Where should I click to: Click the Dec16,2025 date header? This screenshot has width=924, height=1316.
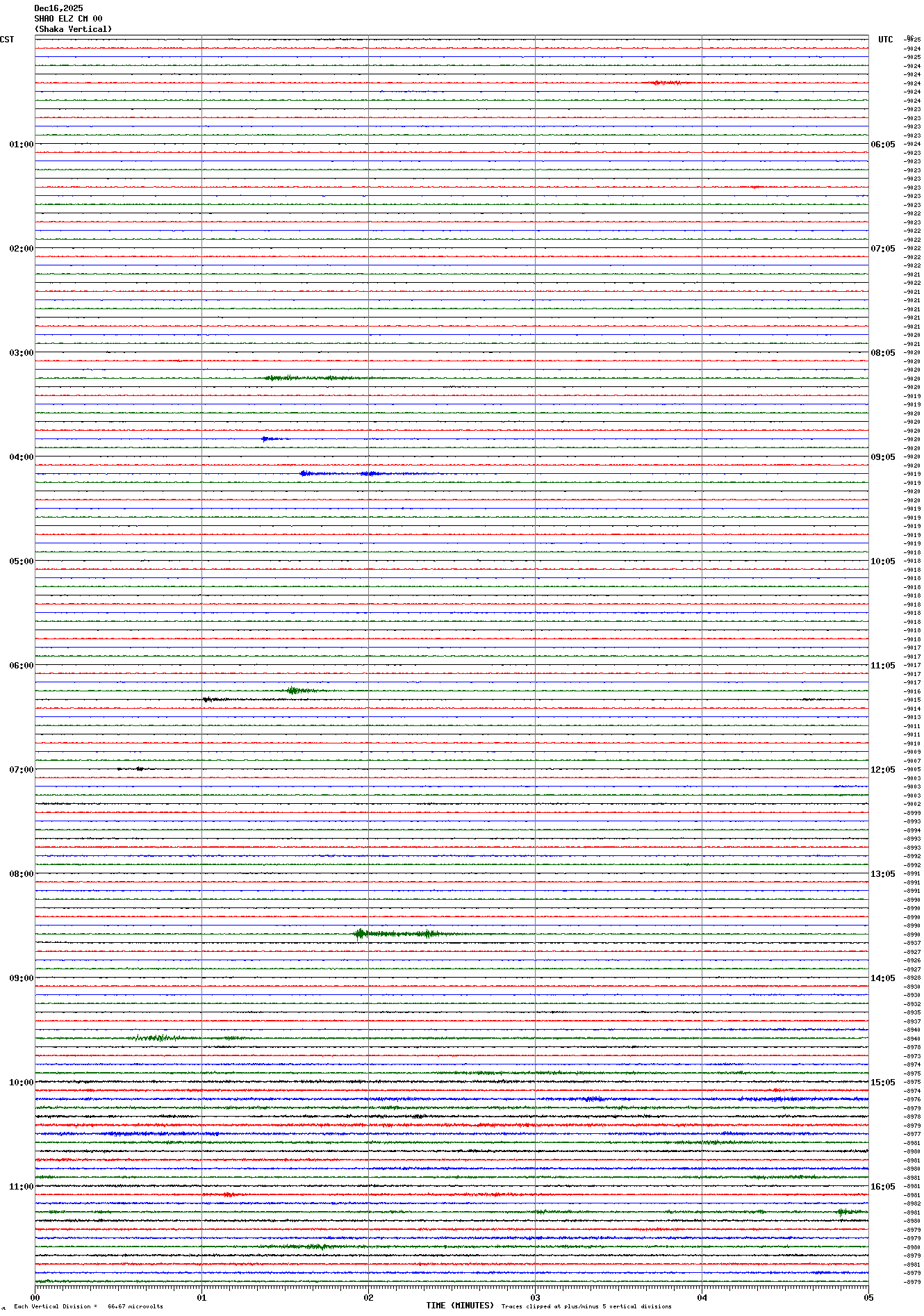click(x=58, y=8)
